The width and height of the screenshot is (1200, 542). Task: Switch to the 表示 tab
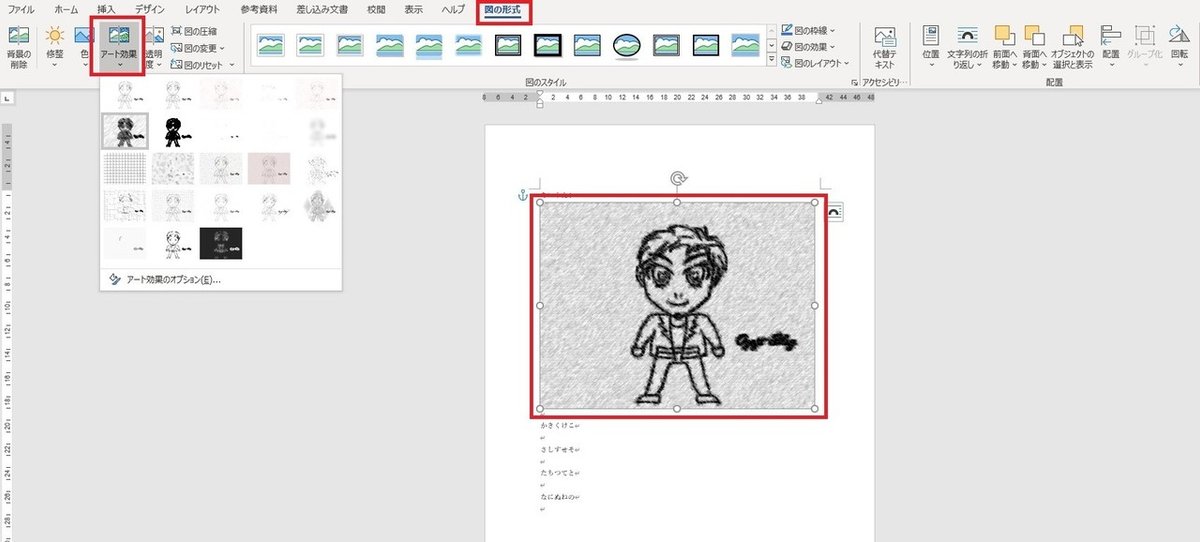click(414, 9)
